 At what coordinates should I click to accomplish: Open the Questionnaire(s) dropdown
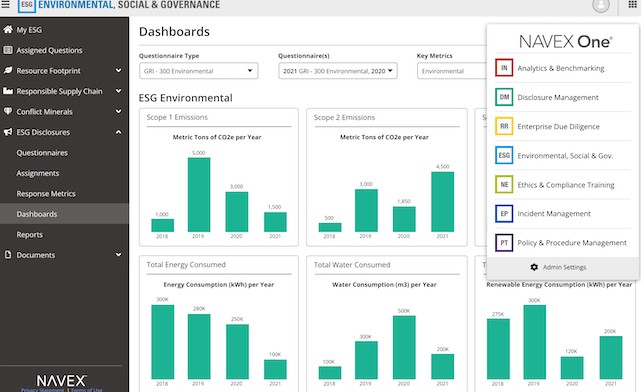338,71
